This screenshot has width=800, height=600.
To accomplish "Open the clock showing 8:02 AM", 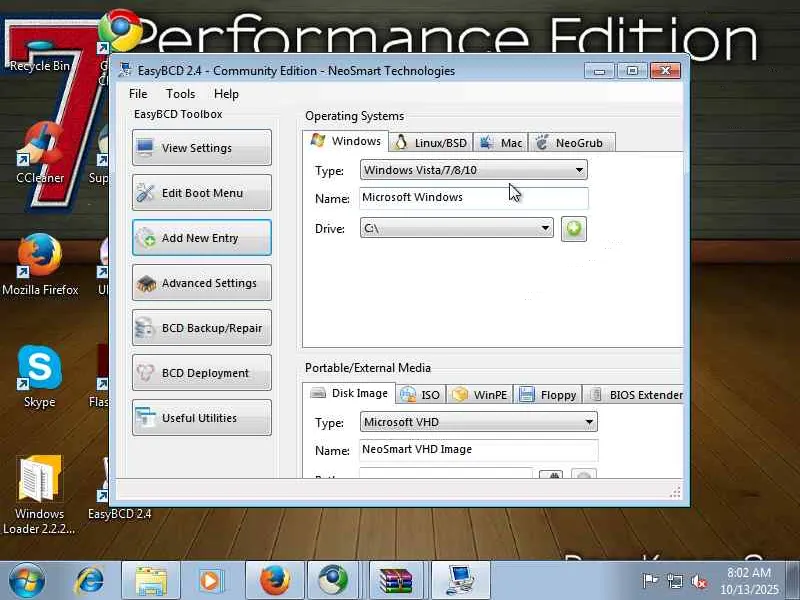I will (x=749, y=581).
